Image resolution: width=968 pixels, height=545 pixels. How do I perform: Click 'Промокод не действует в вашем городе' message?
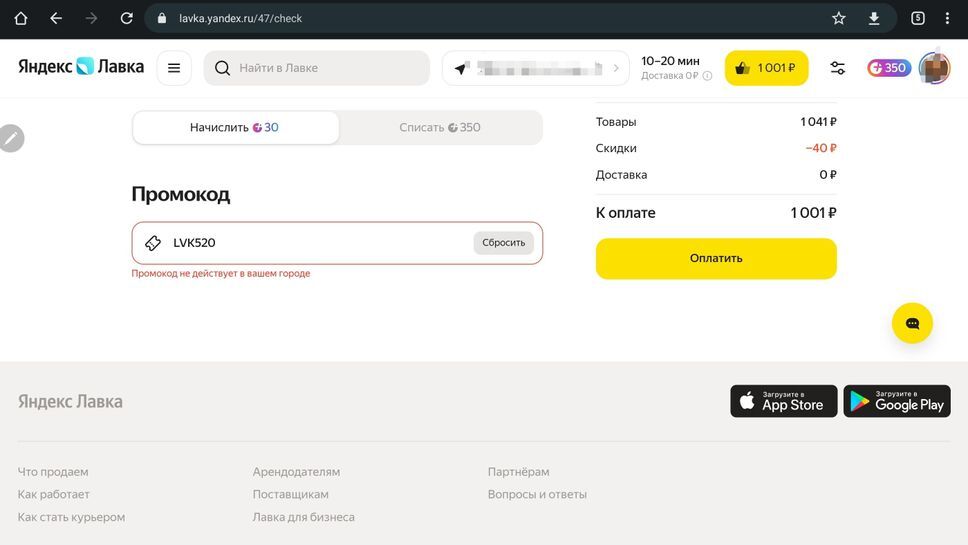220,273
